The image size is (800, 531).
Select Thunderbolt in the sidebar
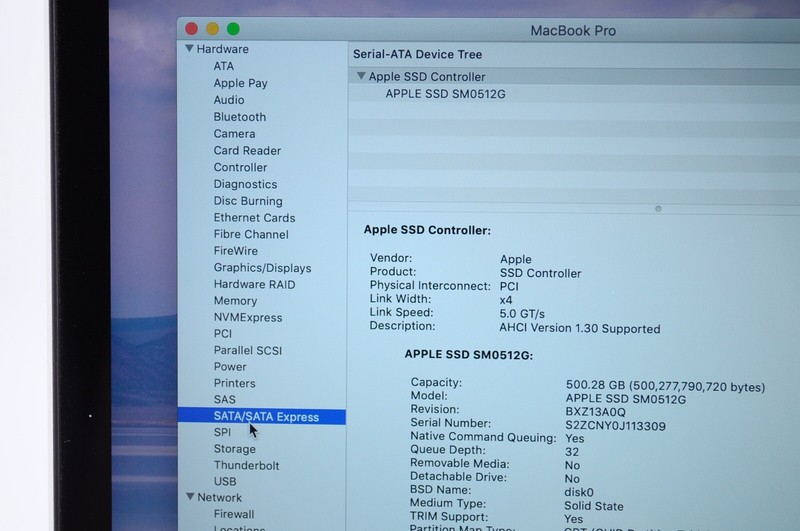(x=246, y=465)
